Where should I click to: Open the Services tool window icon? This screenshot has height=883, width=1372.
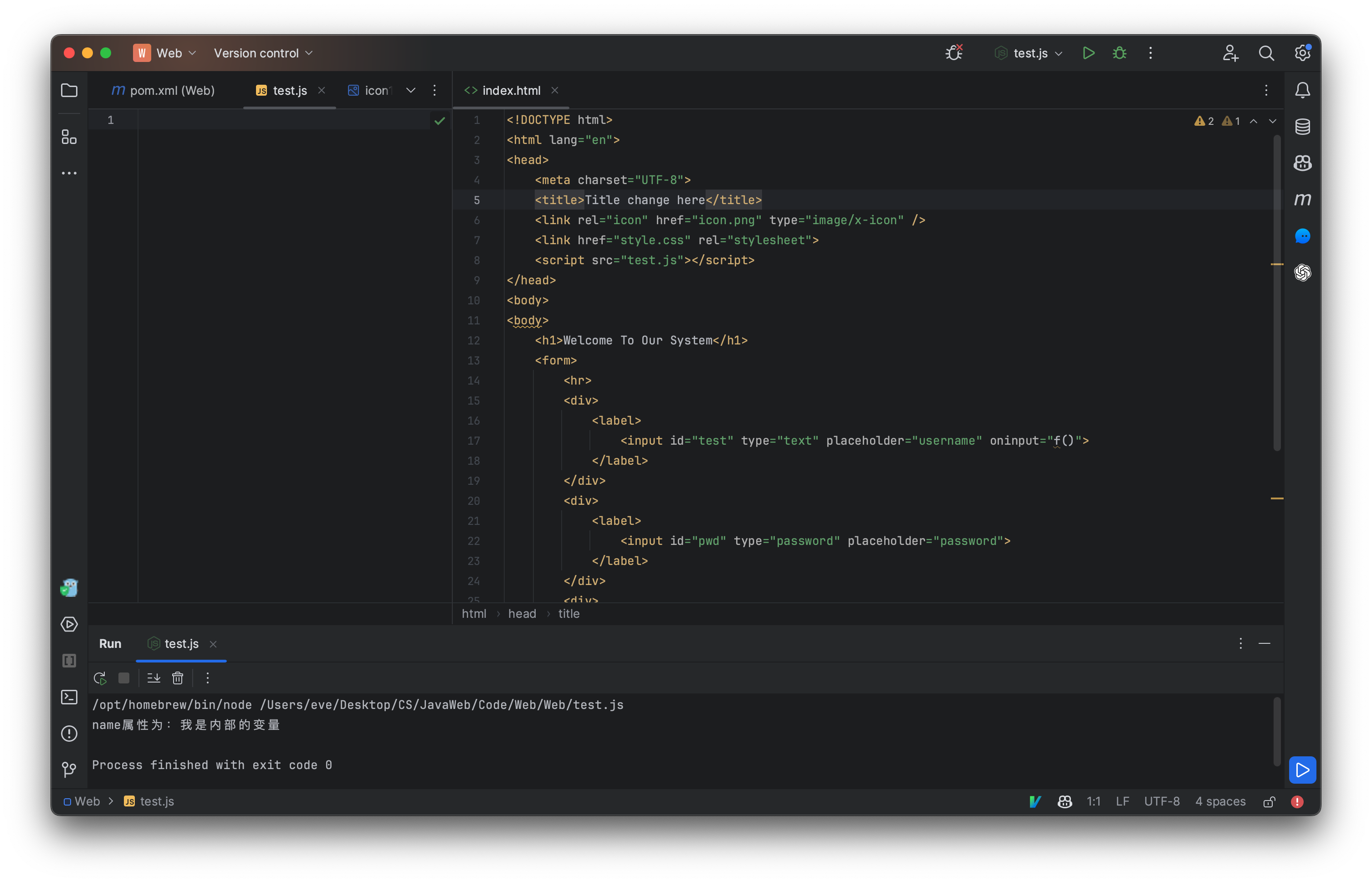69,624
